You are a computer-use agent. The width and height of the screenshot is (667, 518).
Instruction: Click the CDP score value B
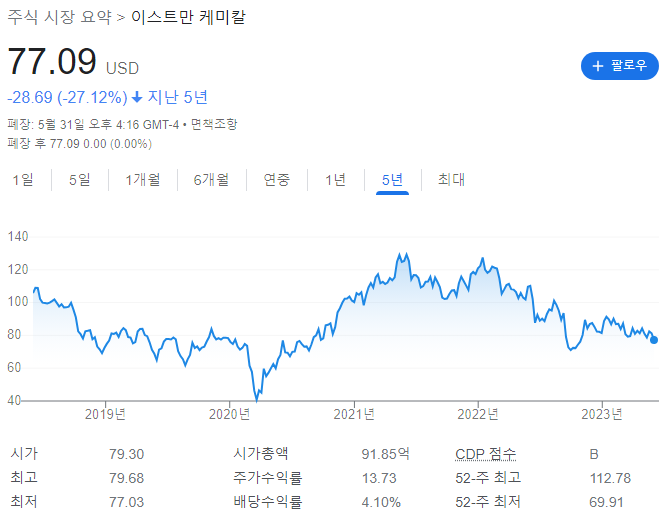click(594, 454)
